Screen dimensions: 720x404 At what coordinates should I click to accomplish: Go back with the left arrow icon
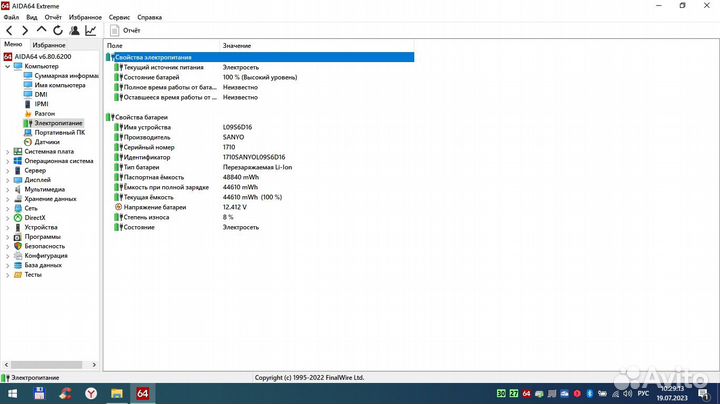(x=9, y=31)
